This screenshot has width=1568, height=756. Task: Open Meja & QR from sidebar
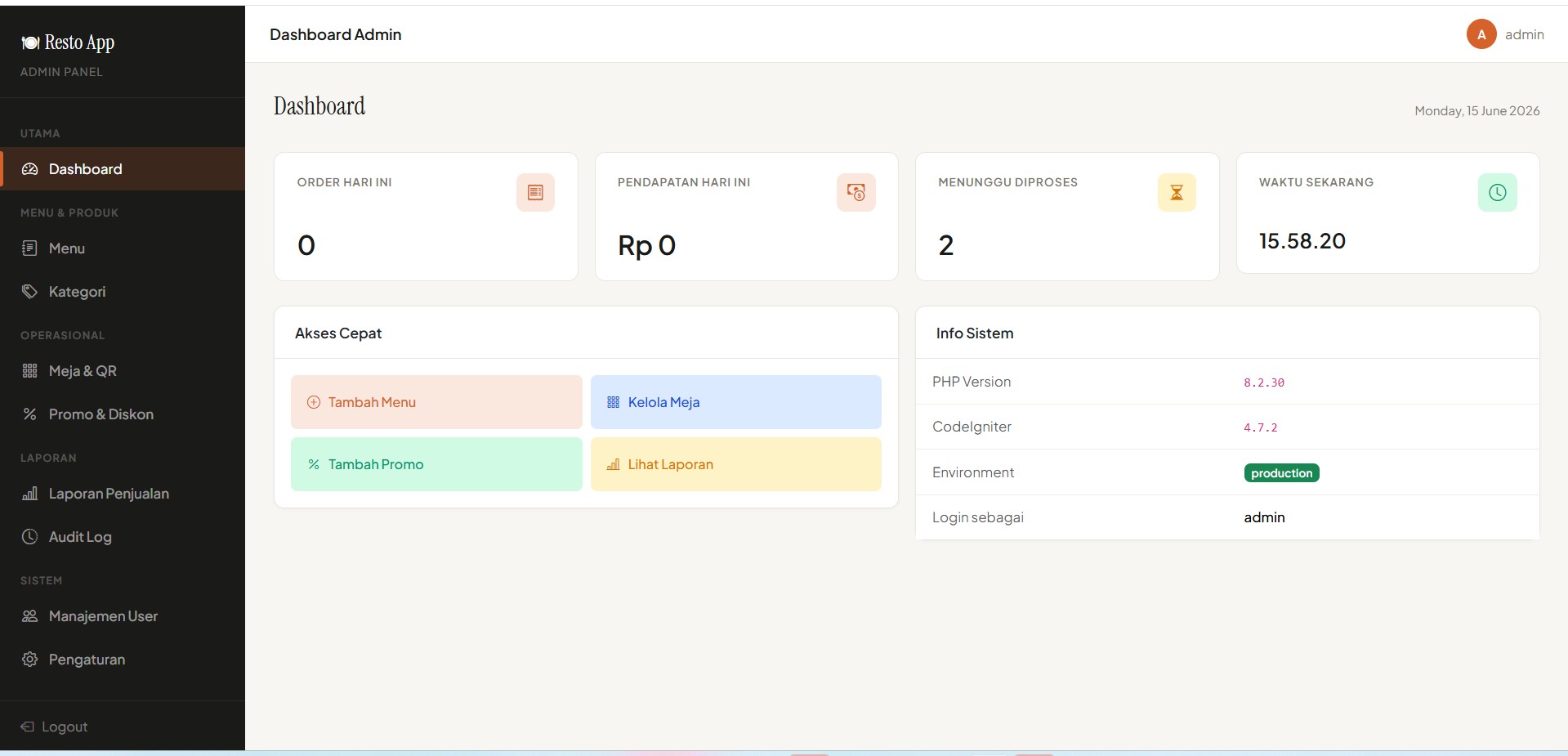click(123, 371)
